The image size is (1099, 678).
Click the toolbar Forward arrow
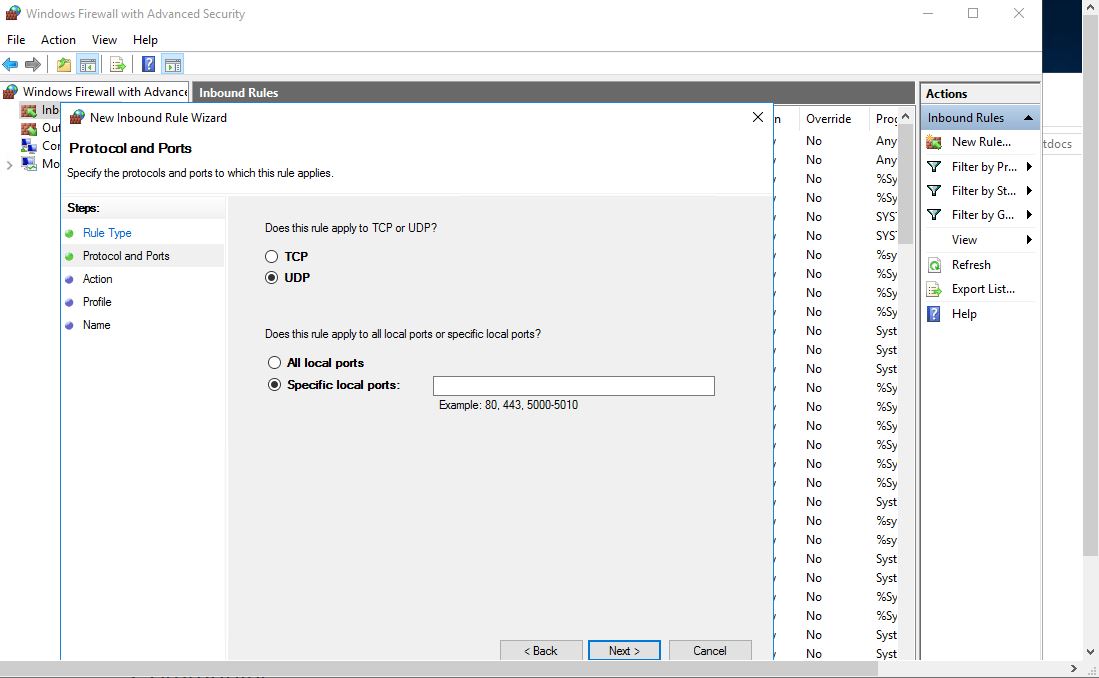(32, 65)
